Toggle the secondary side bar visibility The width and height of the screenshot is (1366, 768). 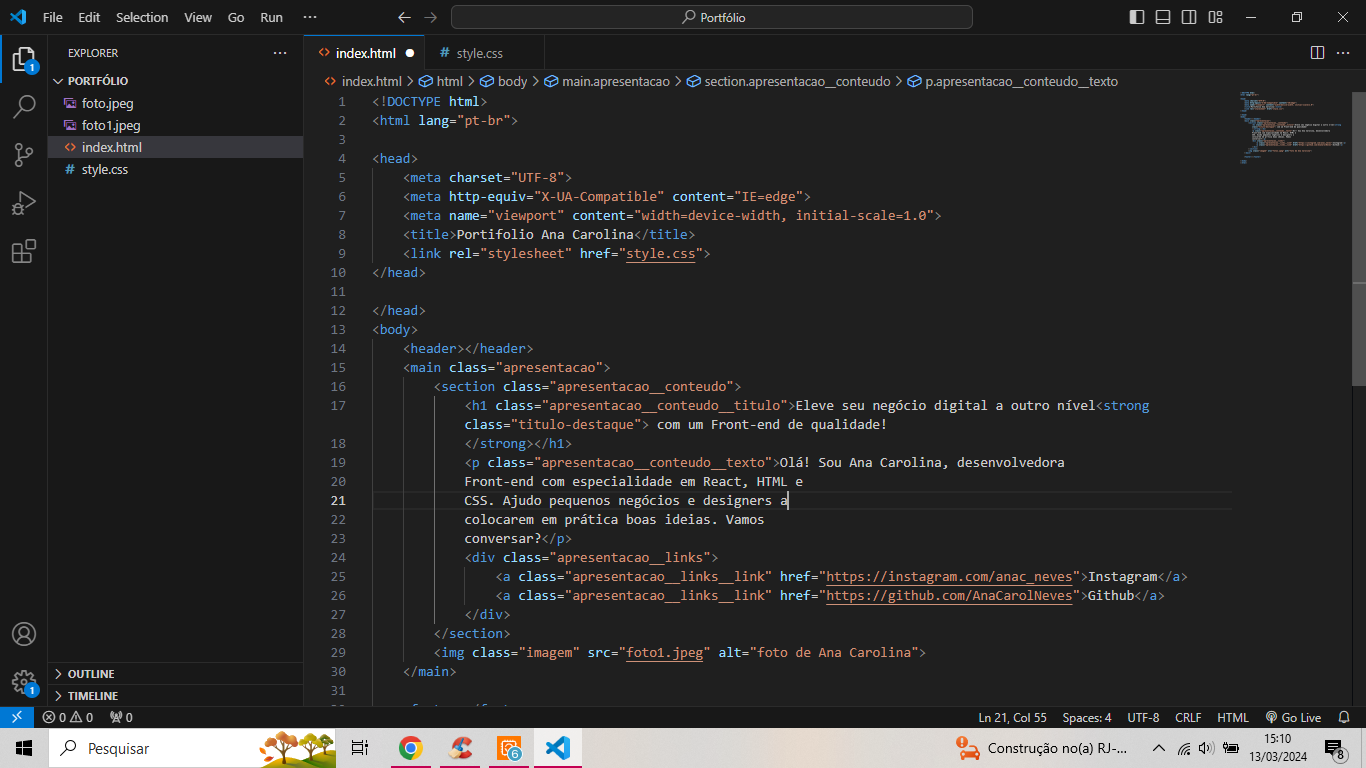tap(1189, 17)
